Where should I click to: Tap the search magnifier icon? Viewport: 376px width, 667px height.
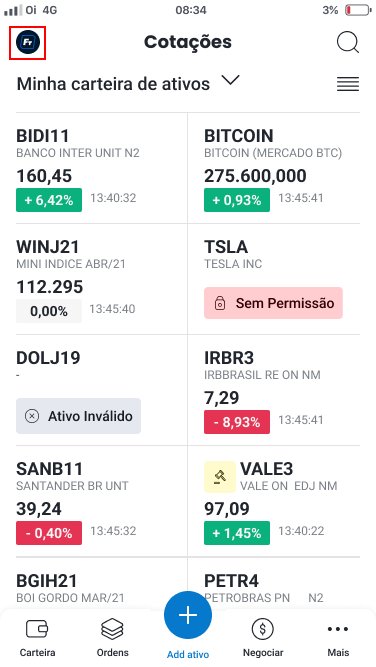click(348, 43)
